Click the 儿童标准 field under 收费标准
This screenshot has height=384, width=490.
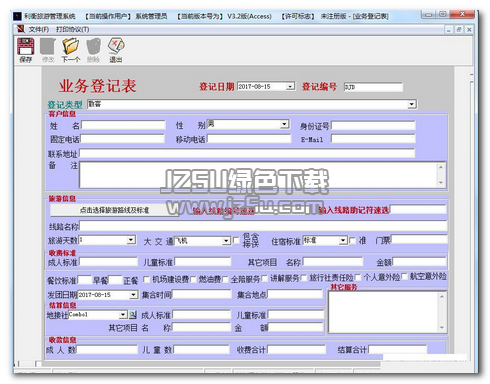click(x=203, y=262)
